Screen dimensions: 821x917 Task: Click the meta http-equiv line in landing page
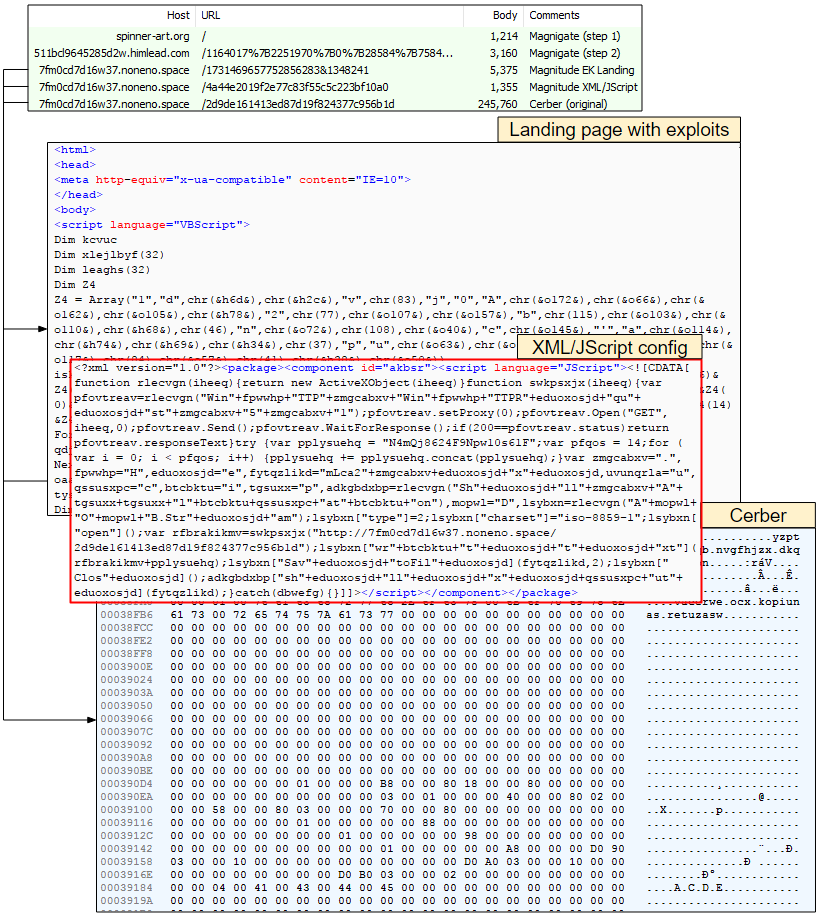[x=232, y=180]
